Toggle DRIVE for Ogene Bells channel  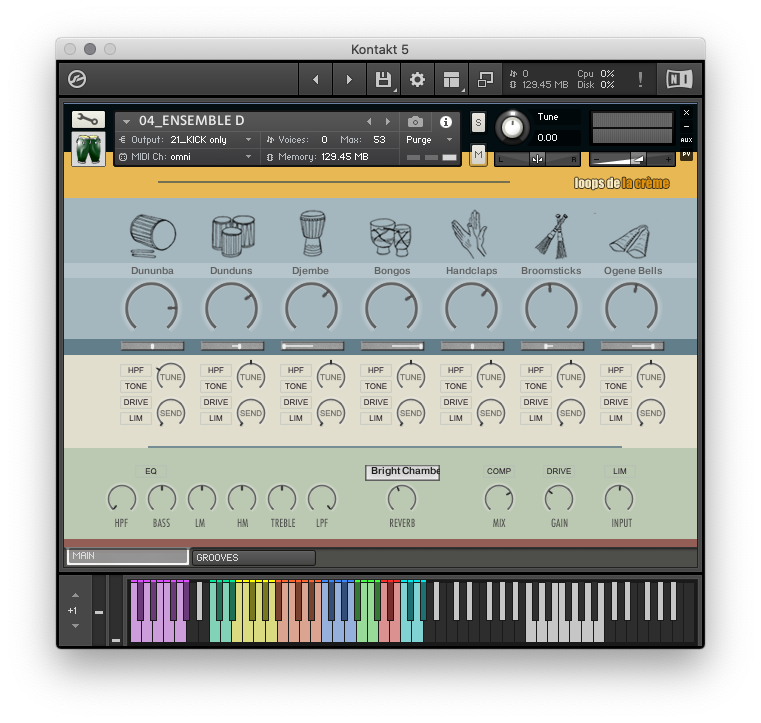tap(616, 402)
